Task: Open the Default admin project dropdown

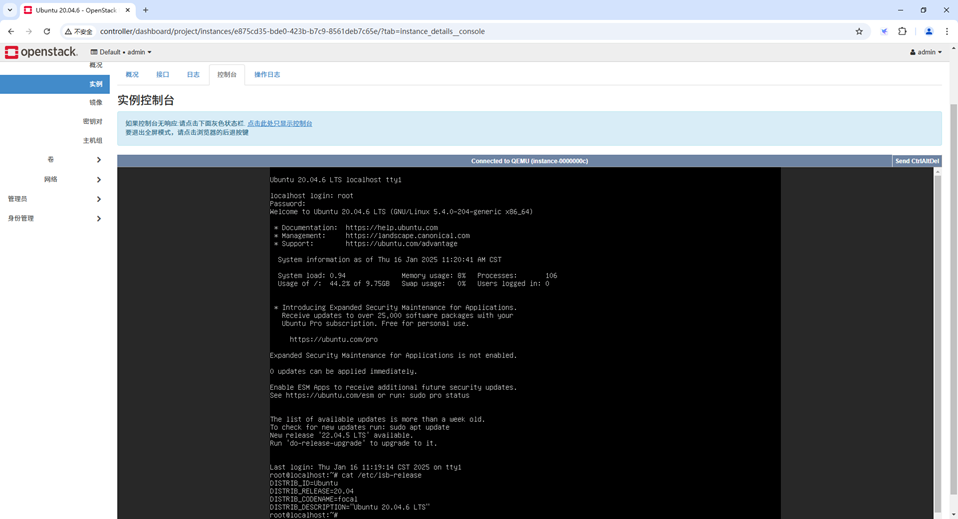Action: click(x=121, y=52)
